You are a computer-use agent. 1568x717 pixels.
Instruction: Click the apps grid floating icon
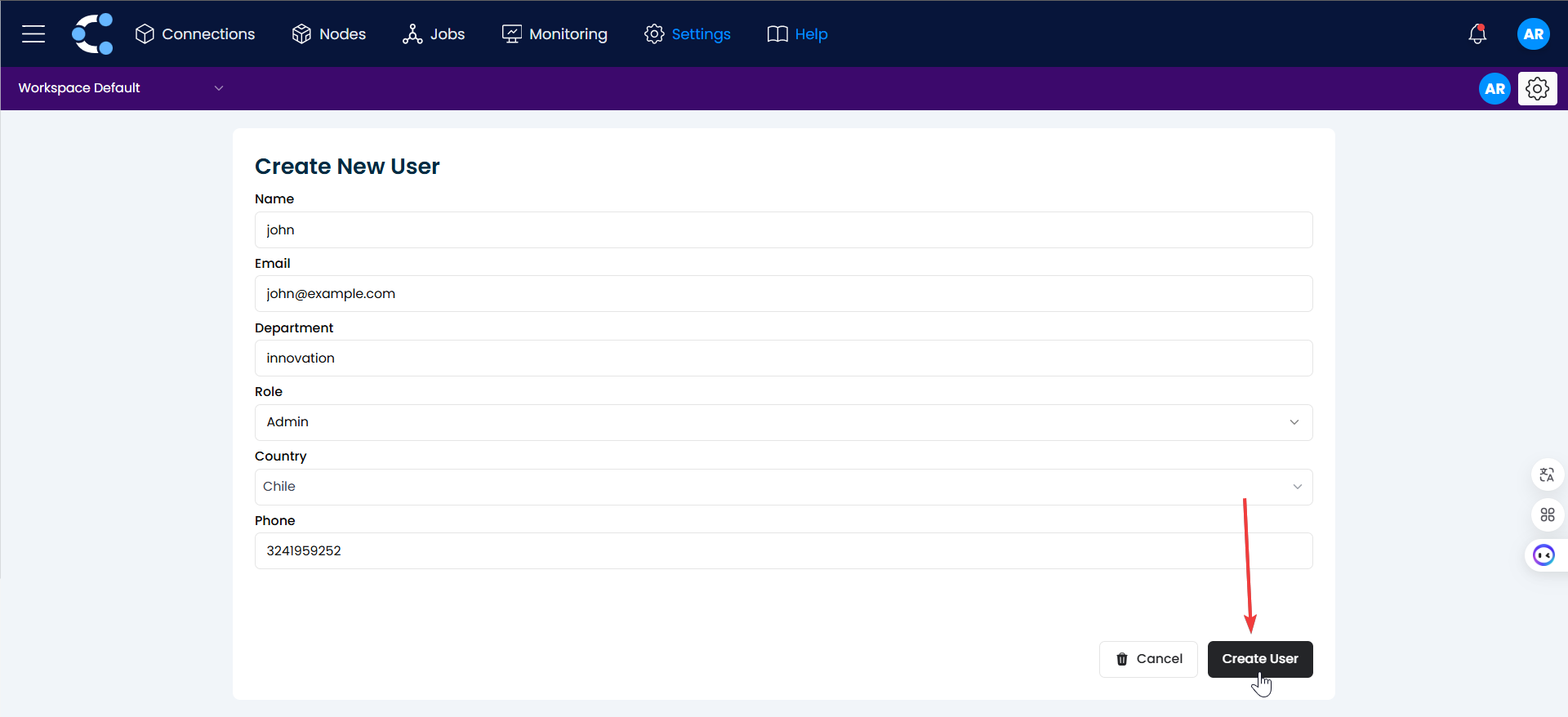pos(1547,514)
